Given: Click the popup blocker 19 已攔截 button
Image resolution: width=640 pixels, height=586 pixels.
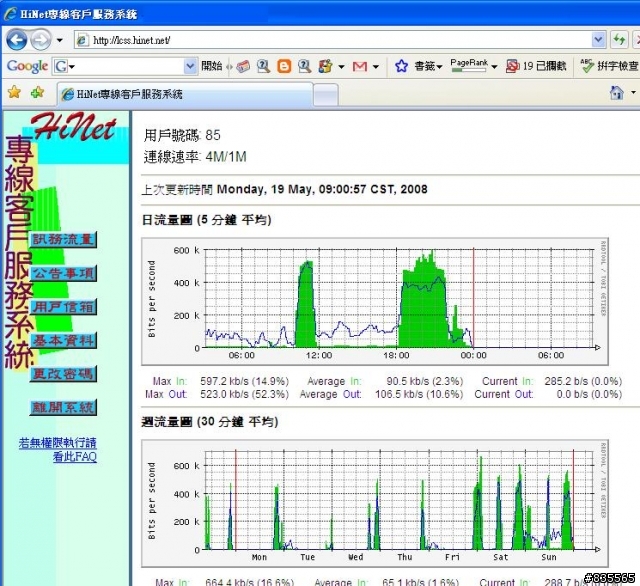Looking at the screenshot, I should (536, 66).
